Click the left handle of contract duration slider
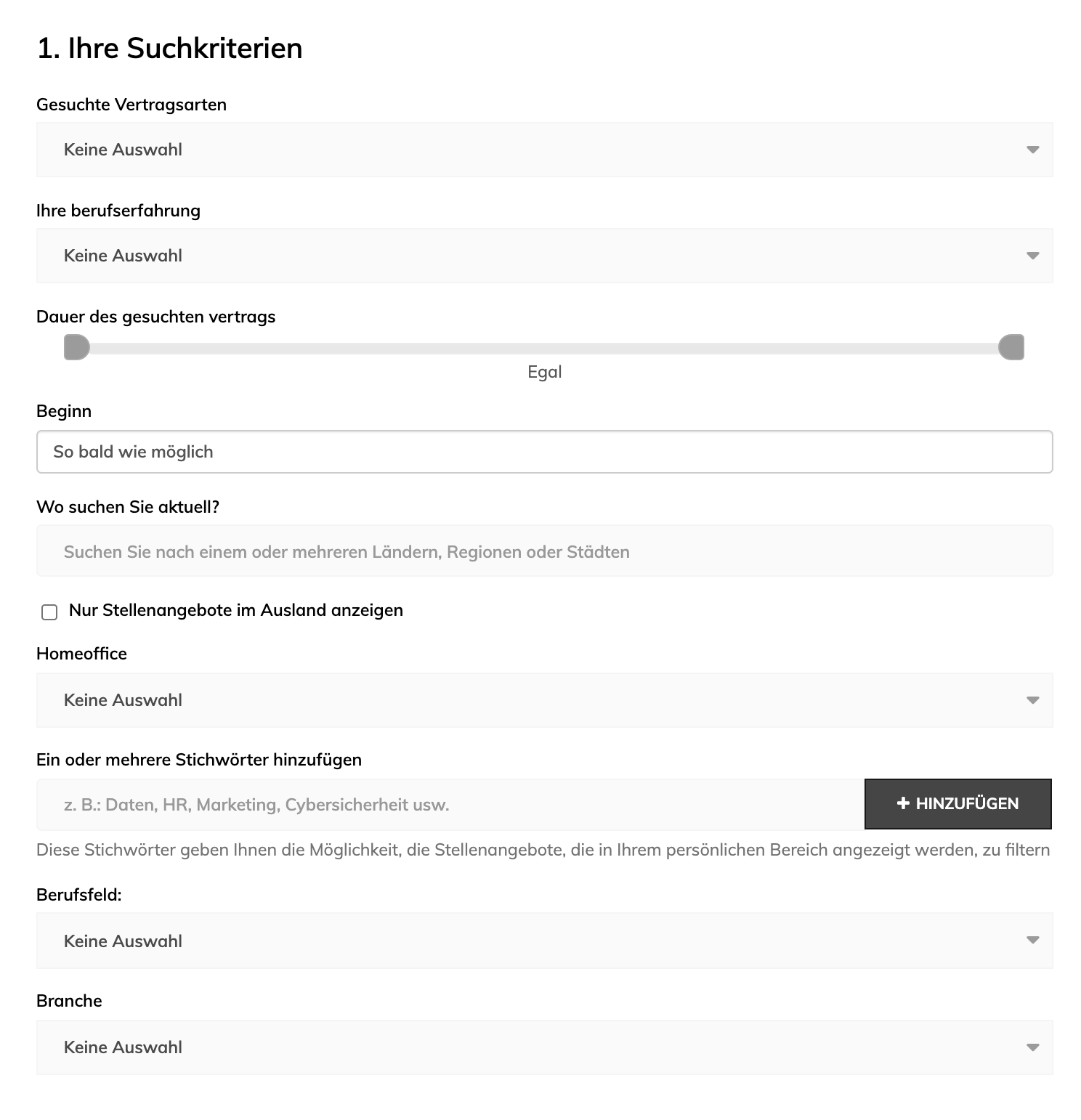Viewport: 1081px width, 1120px height. point(76,347)
